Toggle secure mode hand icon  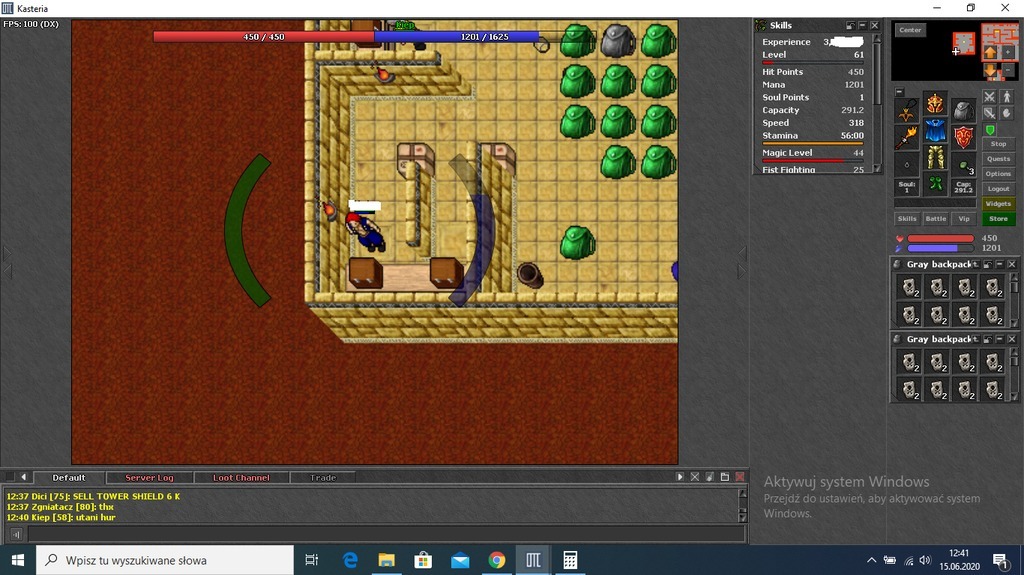click(x=1006, y=114)
